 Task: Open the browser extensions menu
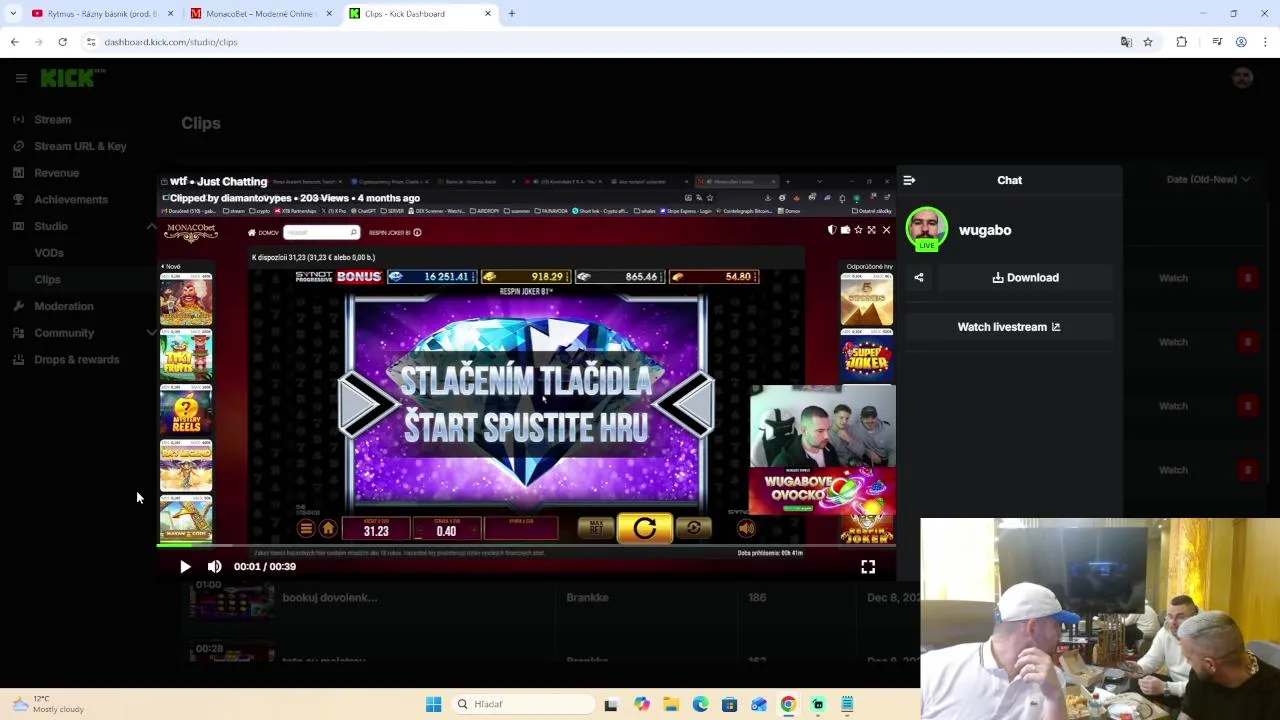1182,42
